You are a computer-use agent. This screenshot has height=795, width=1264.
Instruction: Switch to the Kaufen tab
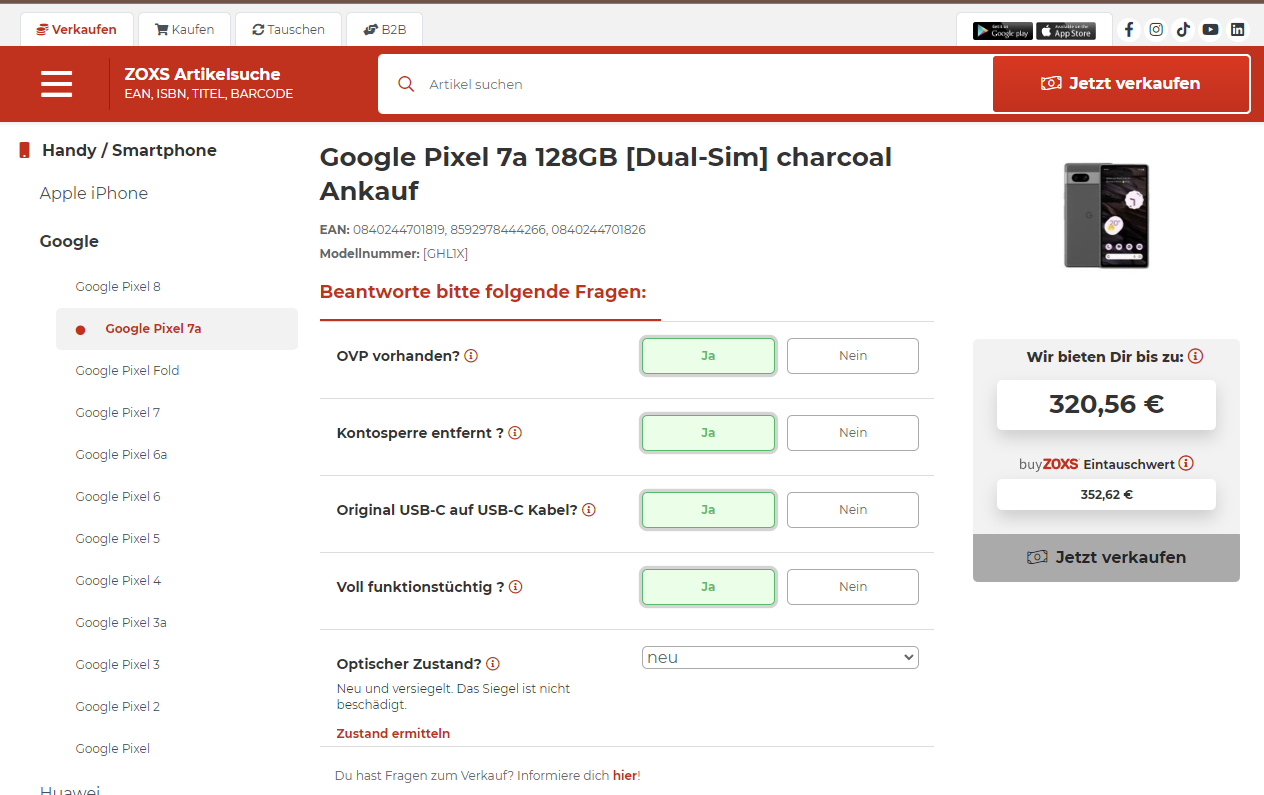(184, 29)
